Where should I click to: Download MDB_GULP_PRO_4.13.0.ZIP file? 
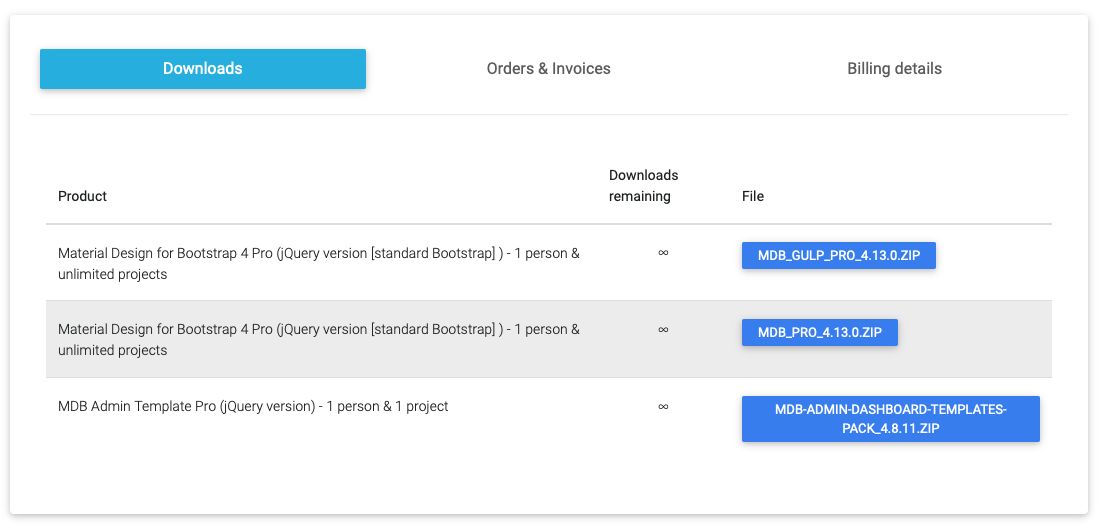coord(839,256)
